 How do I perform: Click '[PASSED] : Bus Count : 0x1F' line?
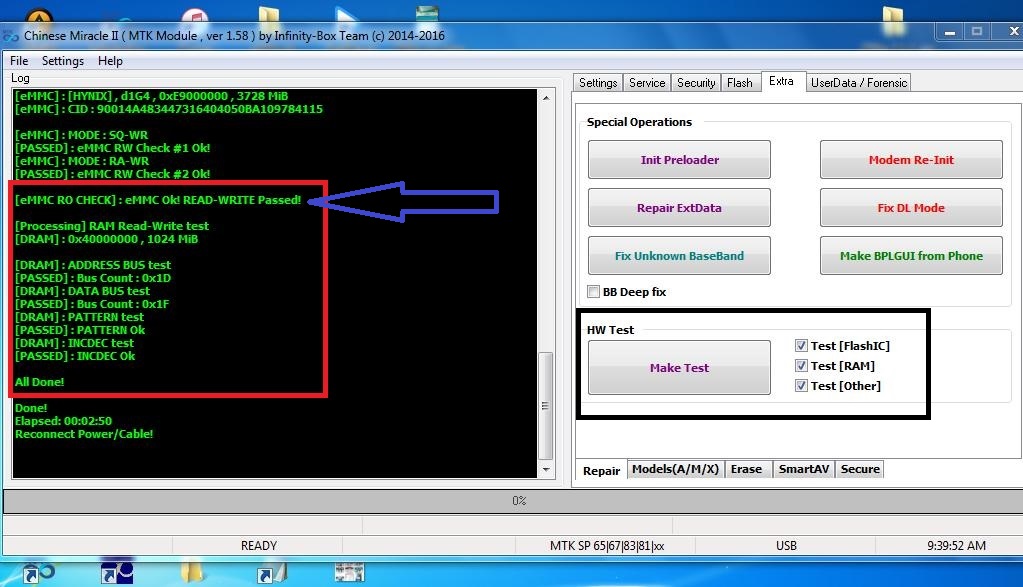click(x=92, y=304)
